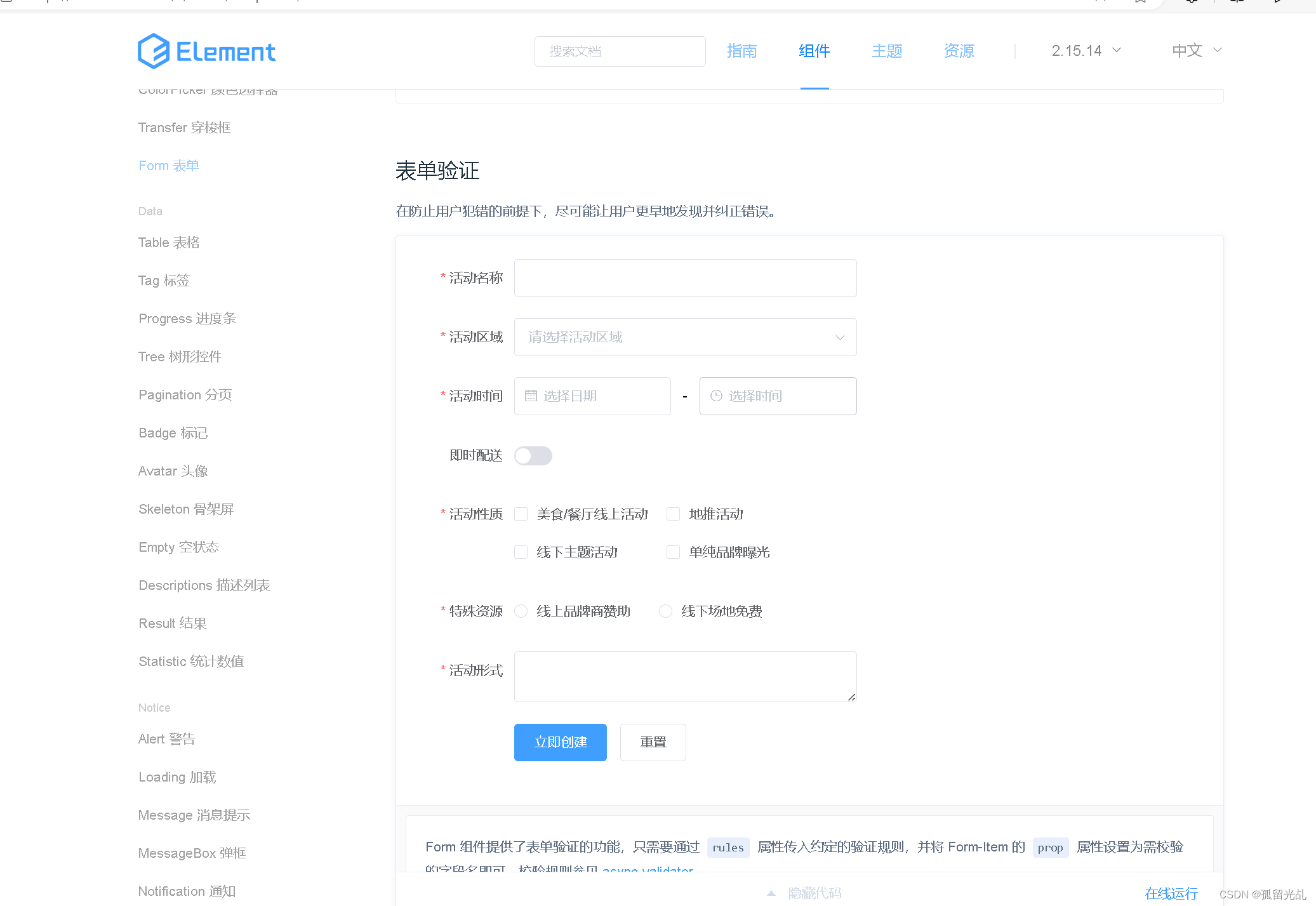Open Skeleton 骨架屏 in the sidebar
1316x906 pixels.
pyautogui.click(x=186, y=509)
